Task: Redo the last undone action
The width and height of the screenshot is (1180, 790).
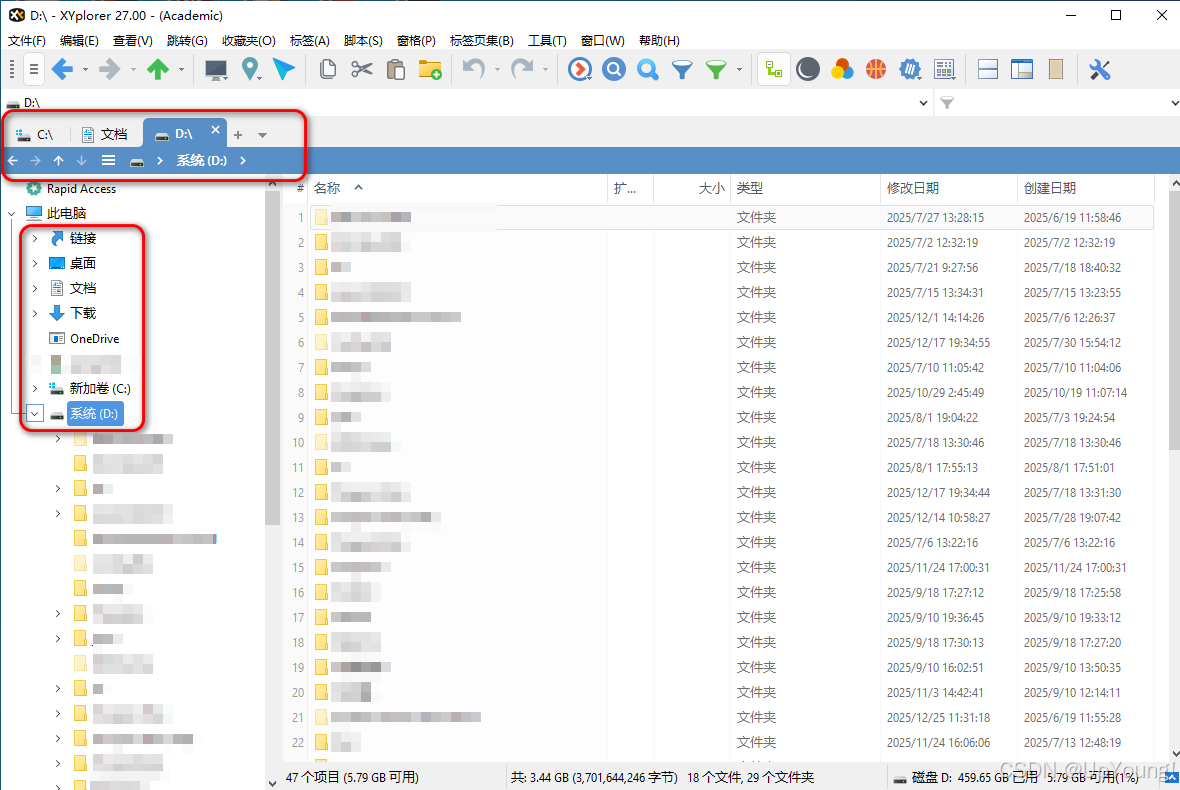Action: (522, 70)
